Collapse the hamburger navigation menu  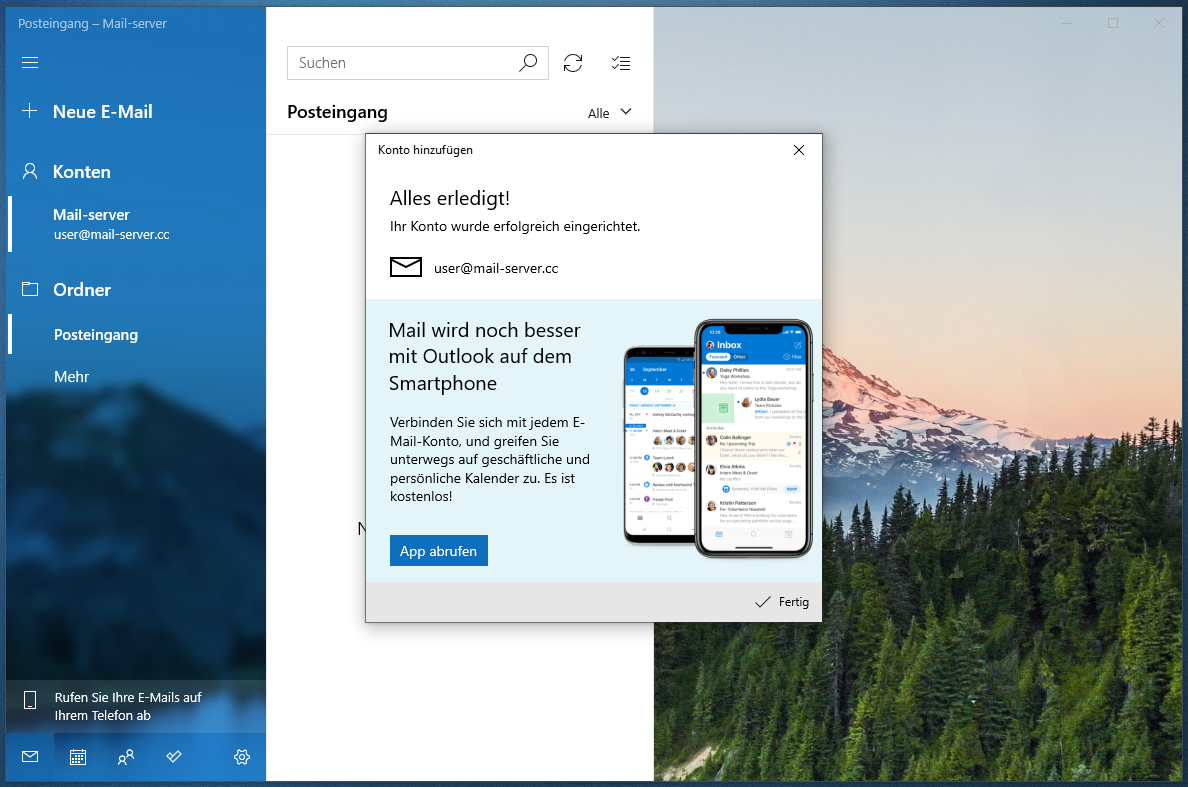pos(30,63)
